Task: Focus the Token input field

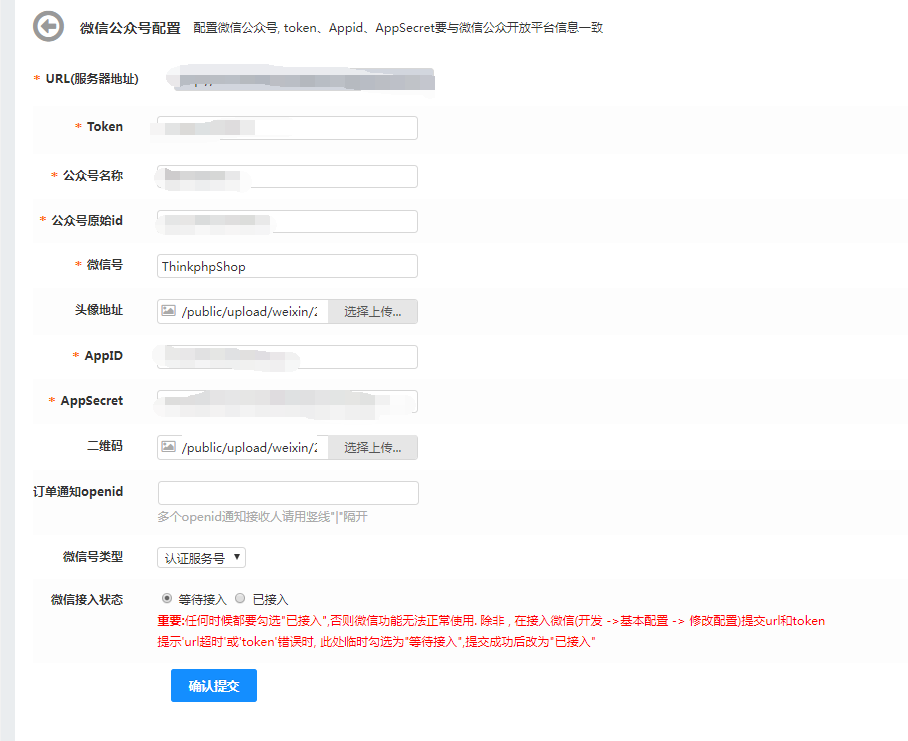Action: point(287,128)
